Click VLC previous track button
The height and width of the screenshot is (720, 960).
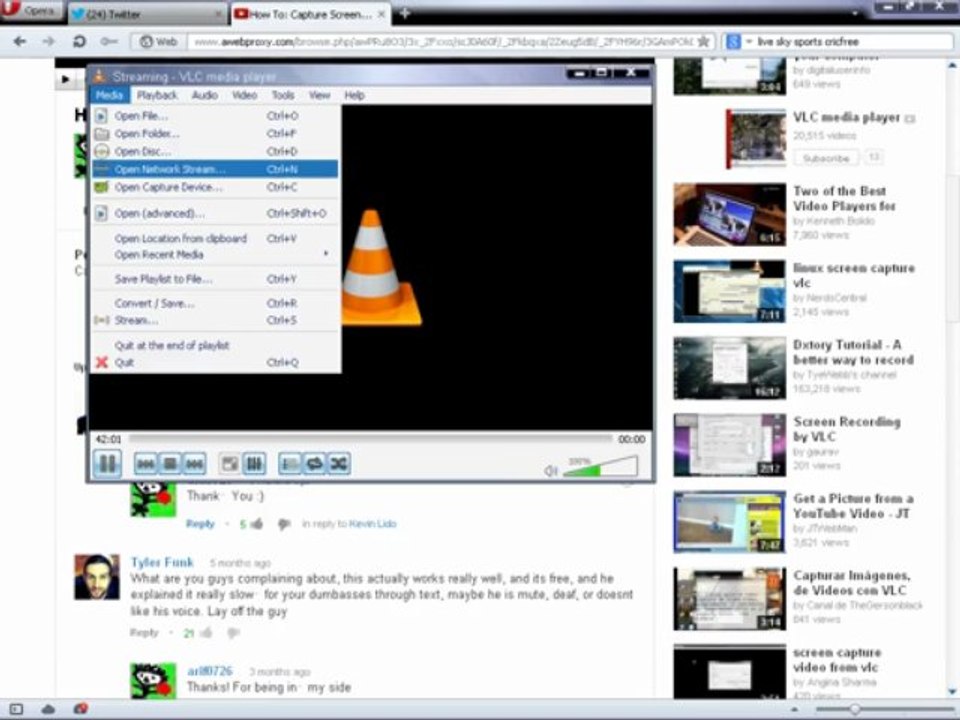click(x=146, y=464)
